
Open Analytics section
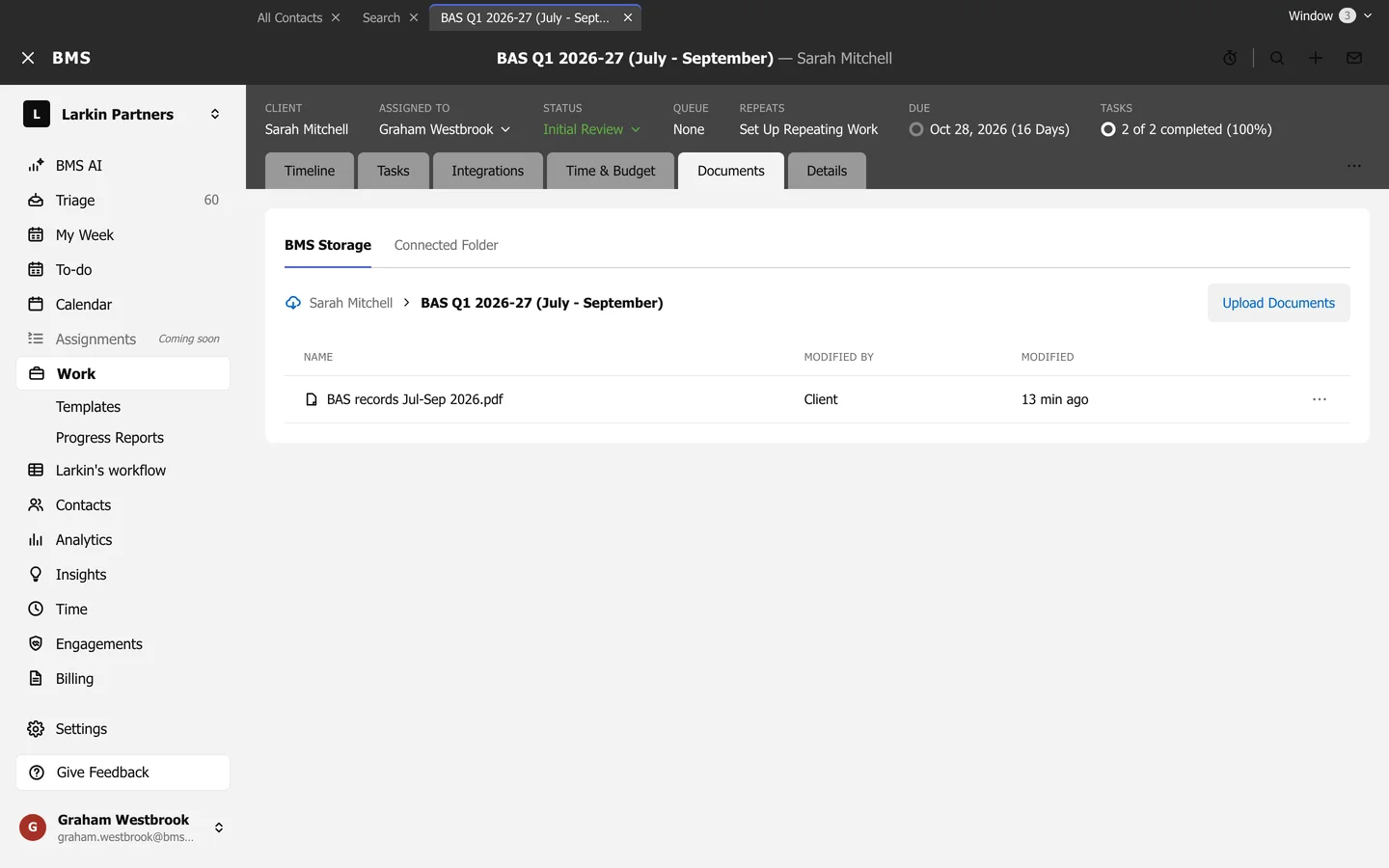[123, 540]
